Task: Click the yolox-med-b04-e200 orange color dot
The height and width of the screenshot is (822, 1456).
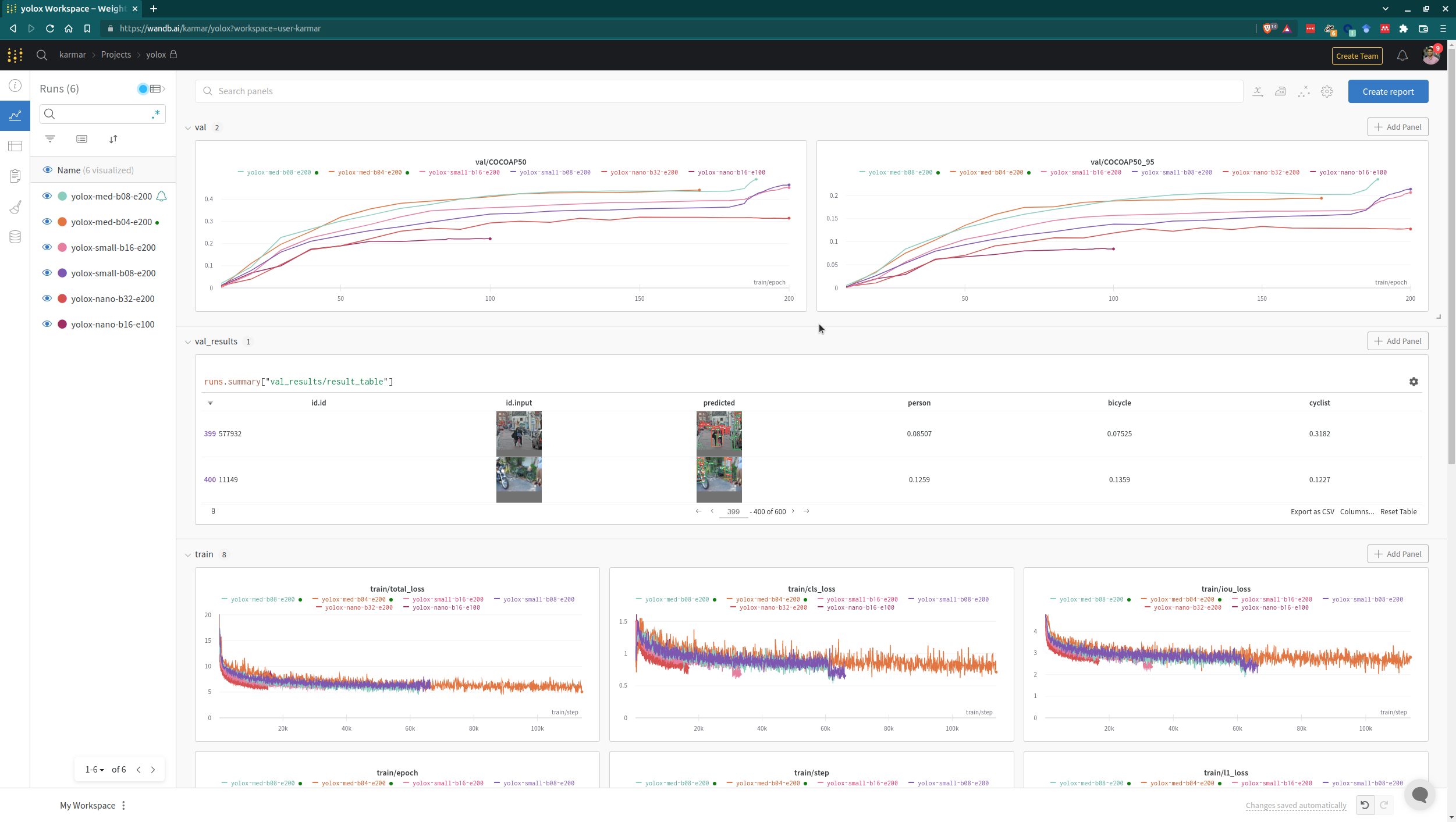Action: pos(62,222)
